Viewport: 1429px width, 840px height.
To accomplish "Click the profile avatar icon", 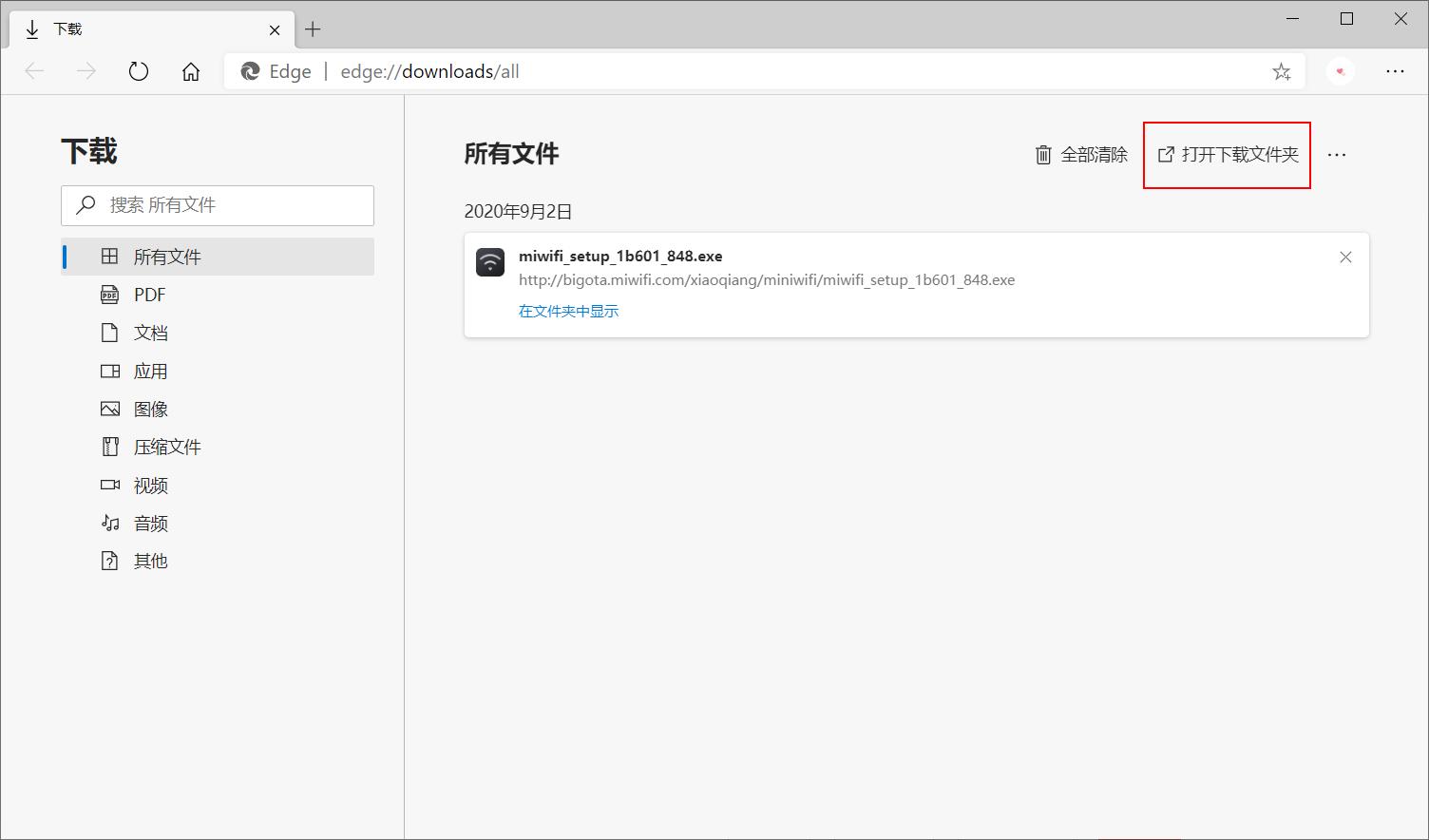I will tap(1341, 71).
